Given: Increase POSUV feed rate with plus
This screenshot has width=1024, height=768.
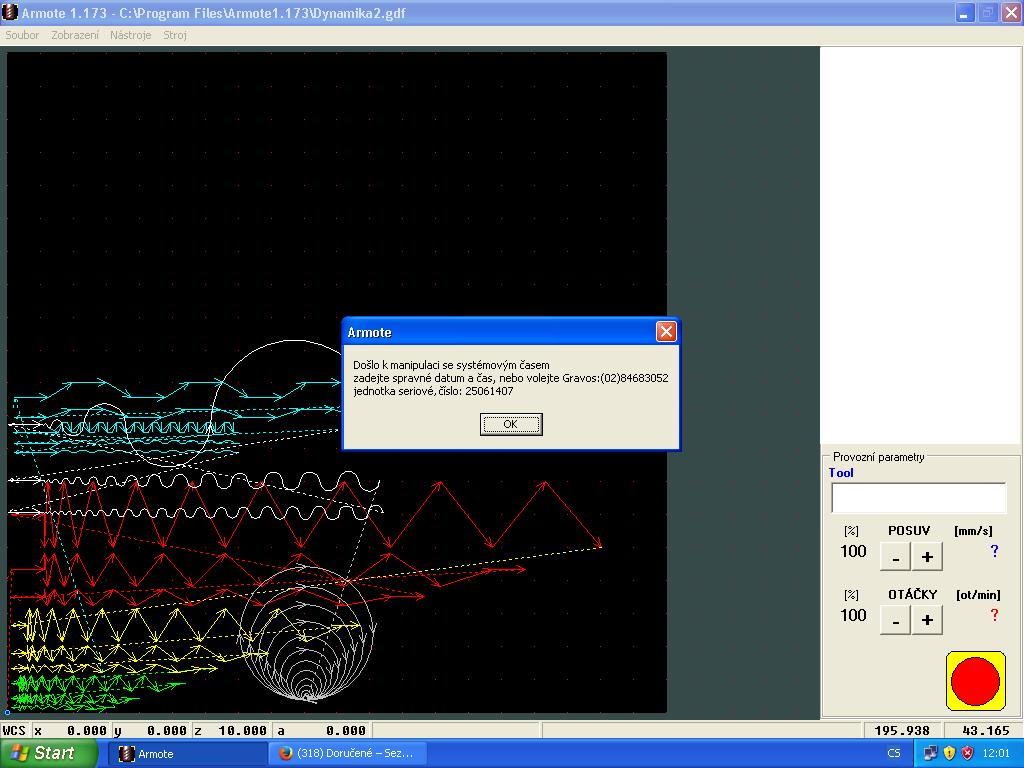Looking at the screenshot, I should click(x=927, y=557).
